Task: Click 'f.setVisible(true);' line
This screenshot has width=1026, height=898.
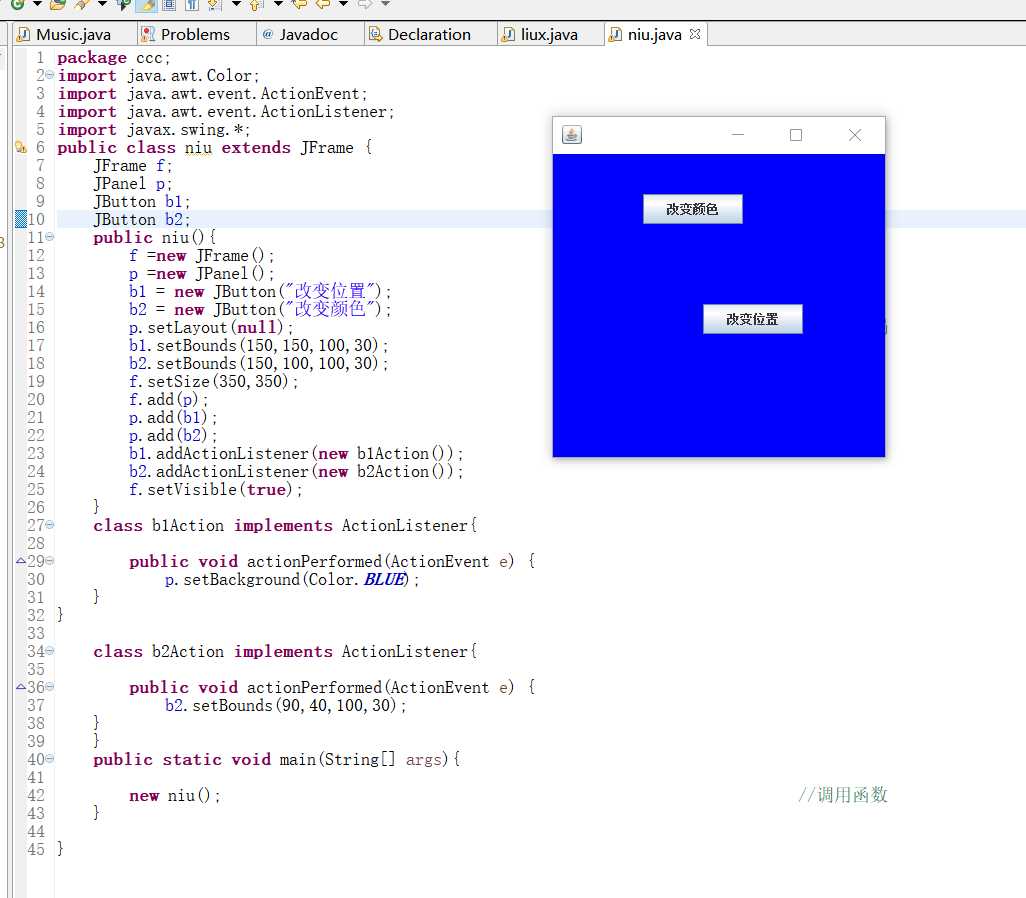Action: [x=215, y=489]
